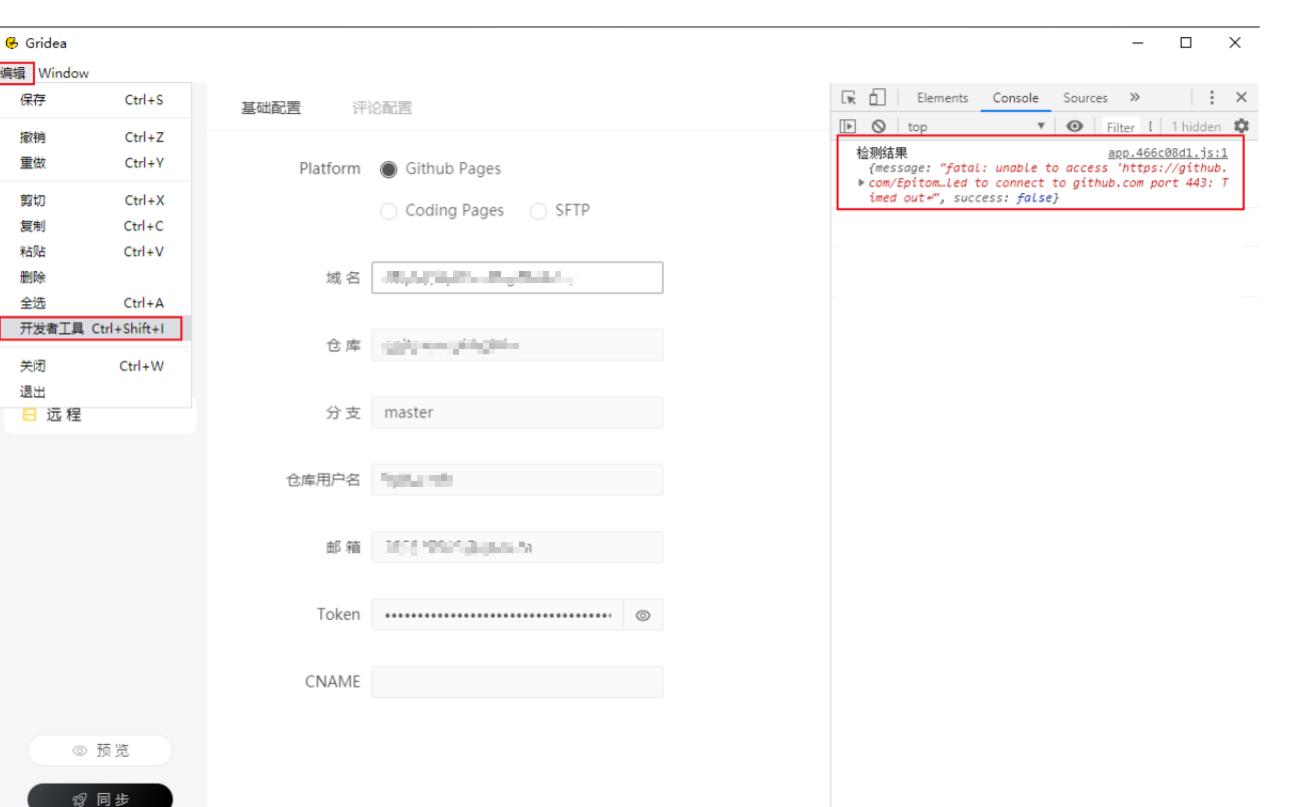Click the 分支 field containing master
The width and height of the screenshot is (1304, 807).
(517, 412)
